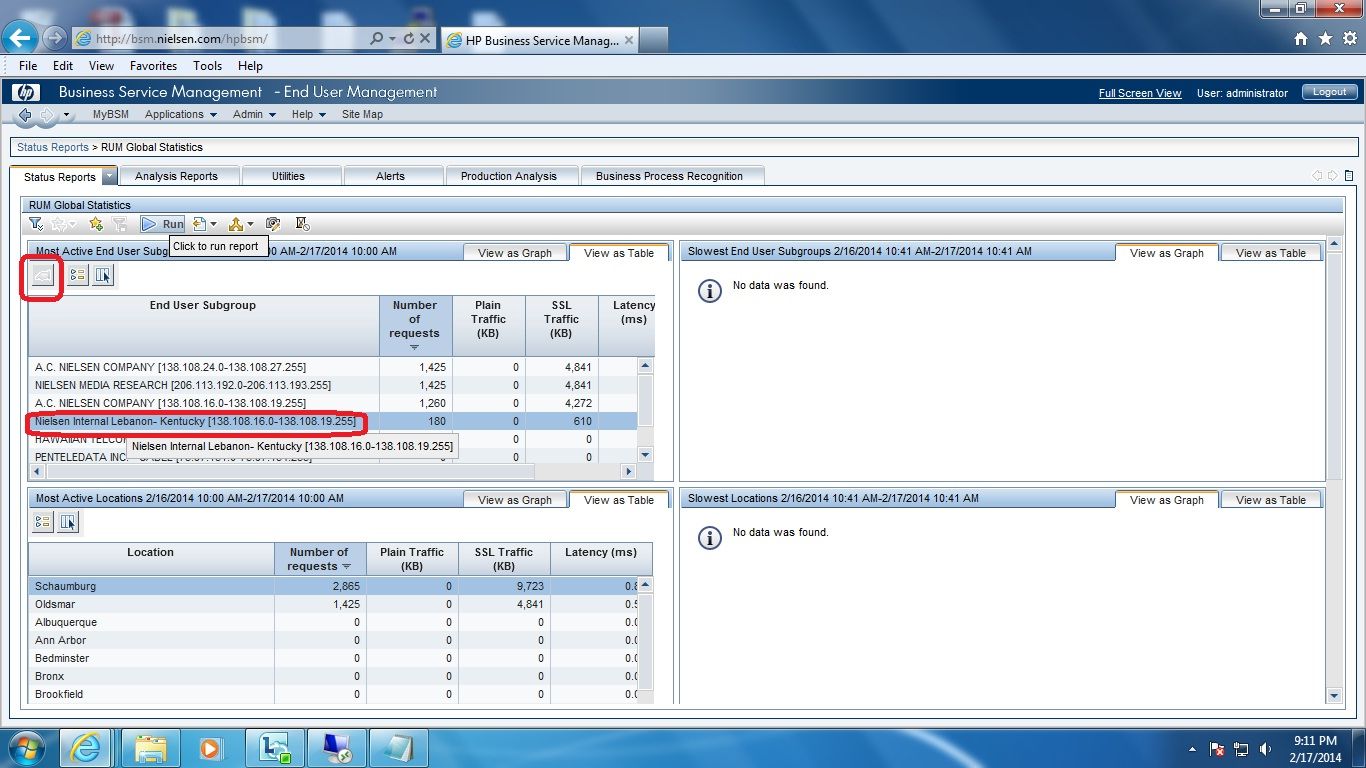Viewport: 1366px width, 768px height.
Task: Click the add-to-favorites star with plus icon
Action: pyautogui.click(x=96, y=224)
